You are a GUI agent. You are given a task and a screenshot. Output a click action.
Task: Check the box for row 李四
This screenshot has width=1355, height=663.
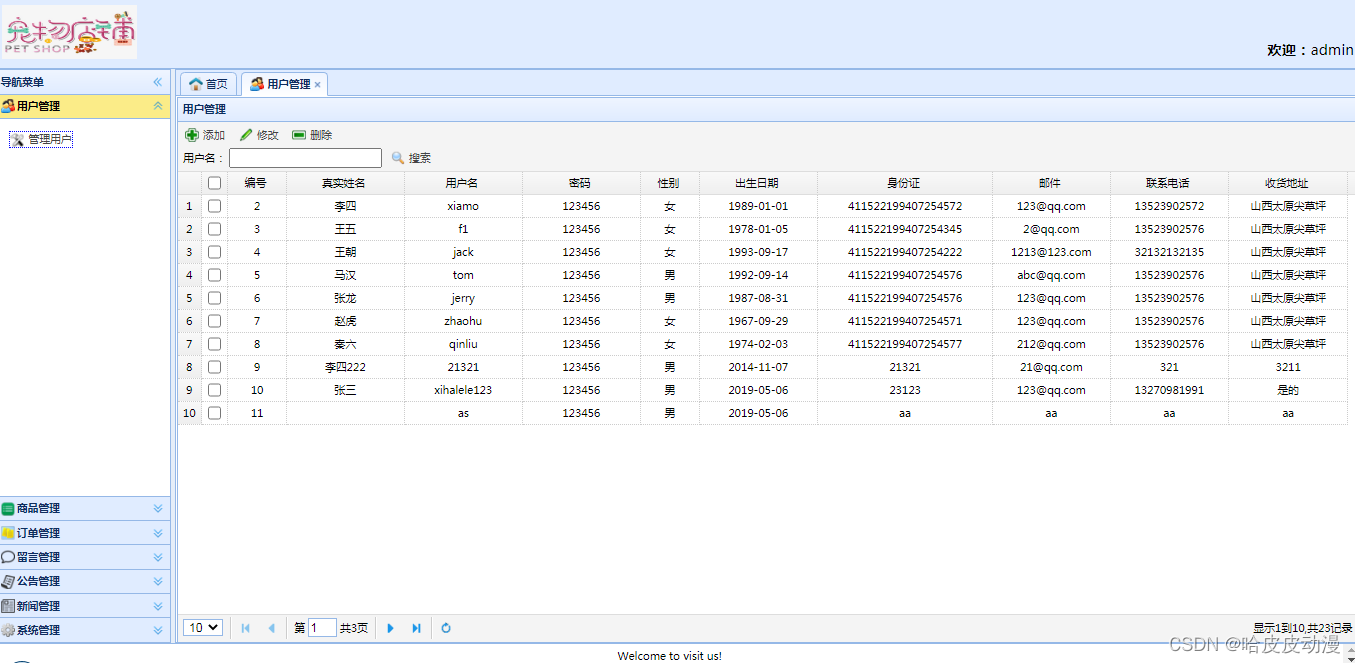(x=214, y=206)
